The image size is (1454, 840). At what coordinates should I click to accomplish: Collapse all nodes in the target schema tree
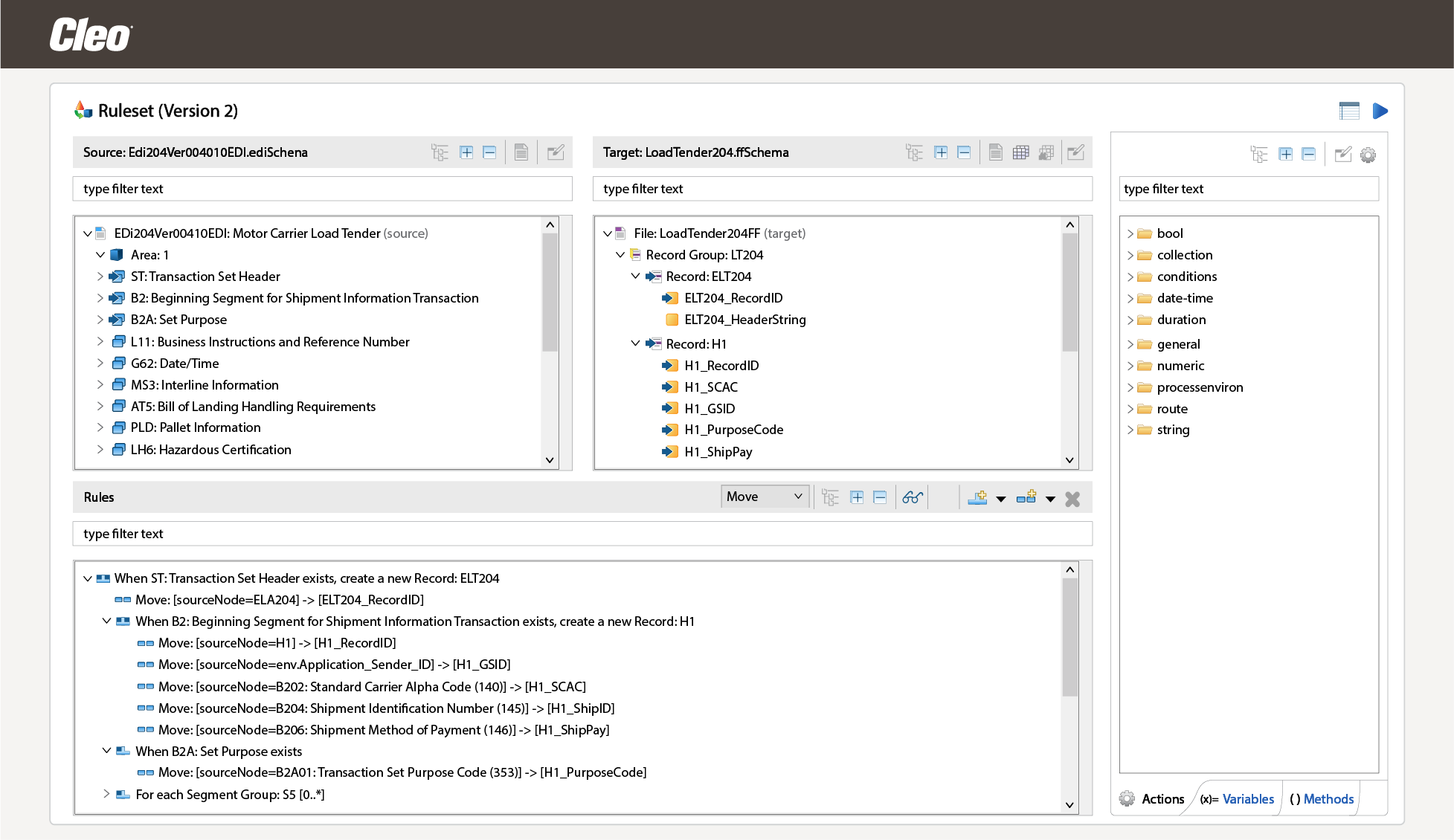[x=965, y=152]
